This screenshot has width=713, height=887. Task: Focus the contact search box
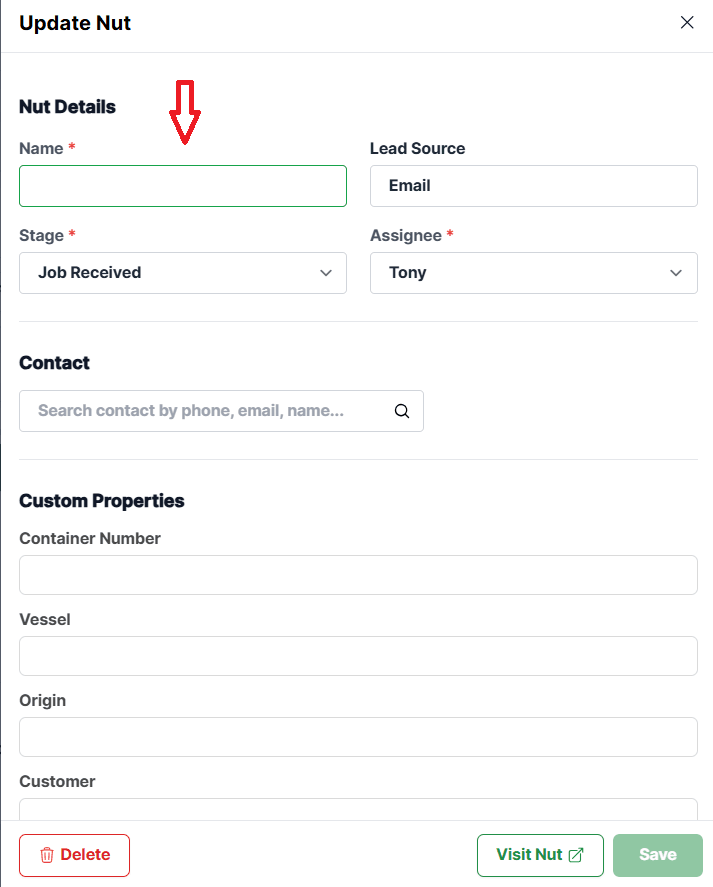click(221, 411)
